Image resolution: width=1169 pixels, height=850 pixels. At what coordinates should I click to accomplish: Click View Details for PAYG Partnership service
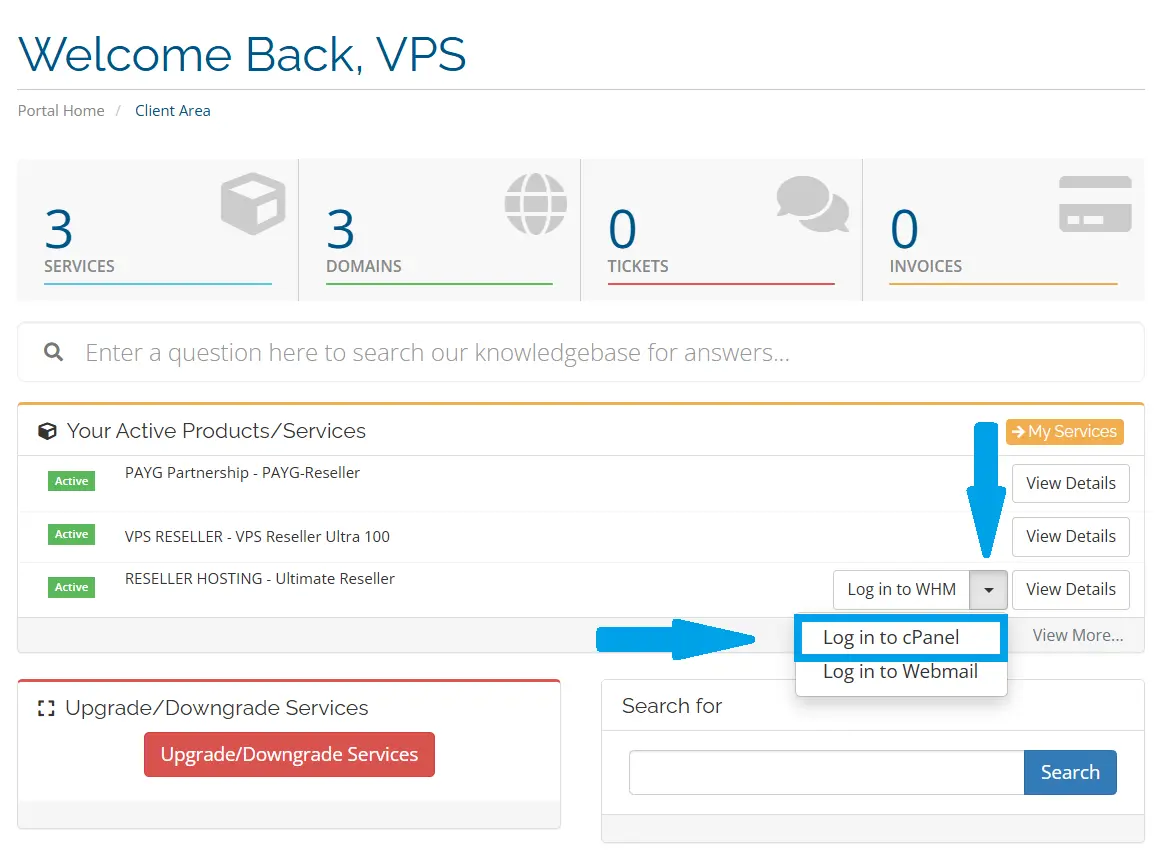click(1070, 483)
